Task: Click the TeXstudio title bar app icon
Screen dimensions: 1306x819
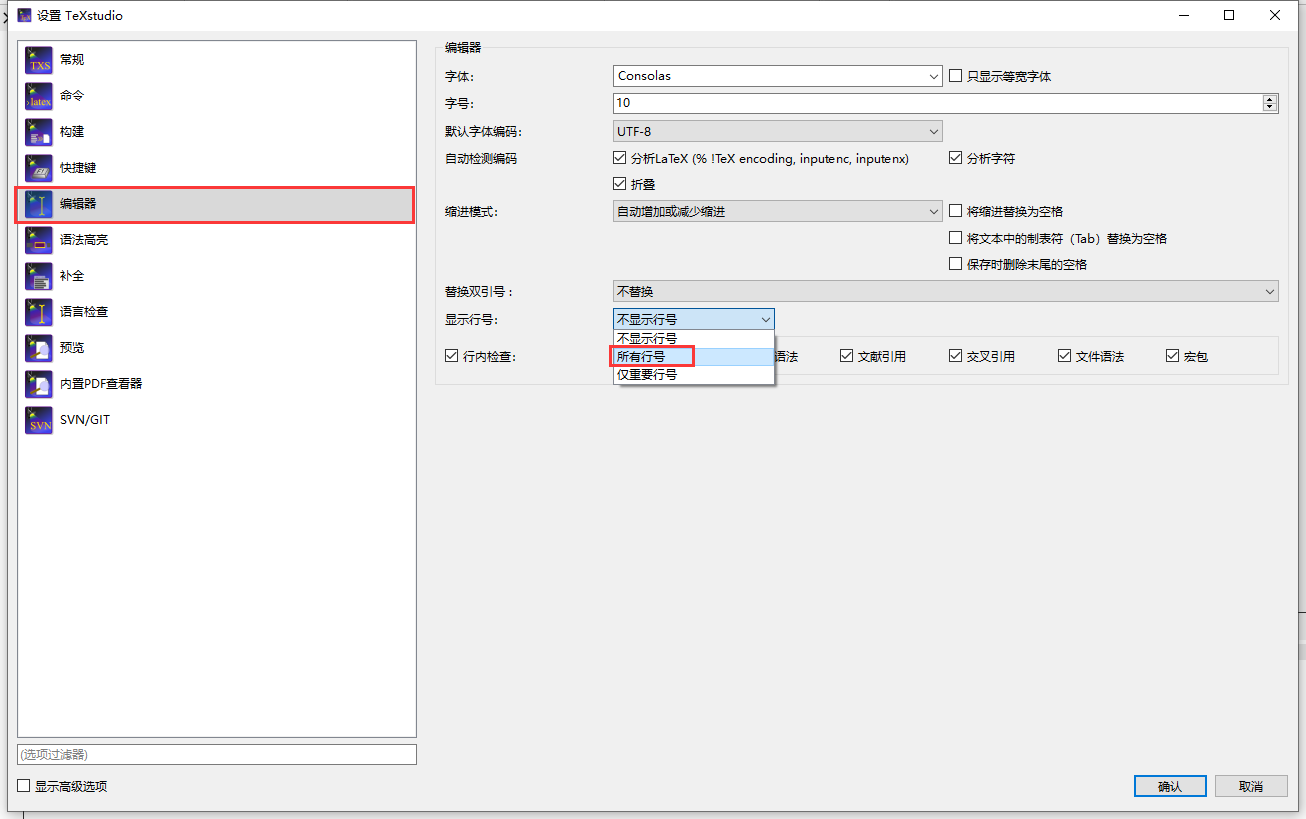Action: (x=25, y=15)
